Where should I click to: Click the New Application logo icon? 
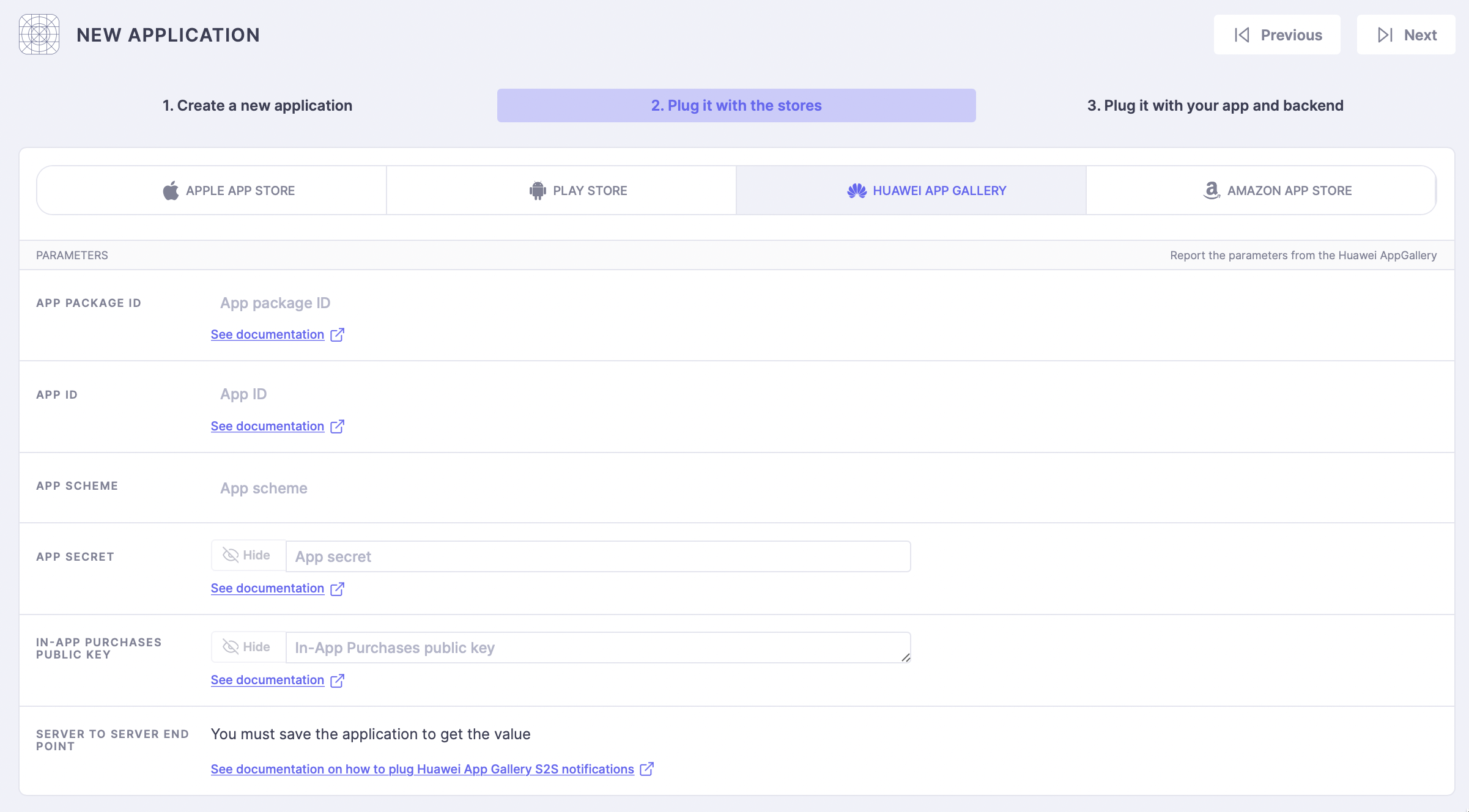(x=39, y=34)
